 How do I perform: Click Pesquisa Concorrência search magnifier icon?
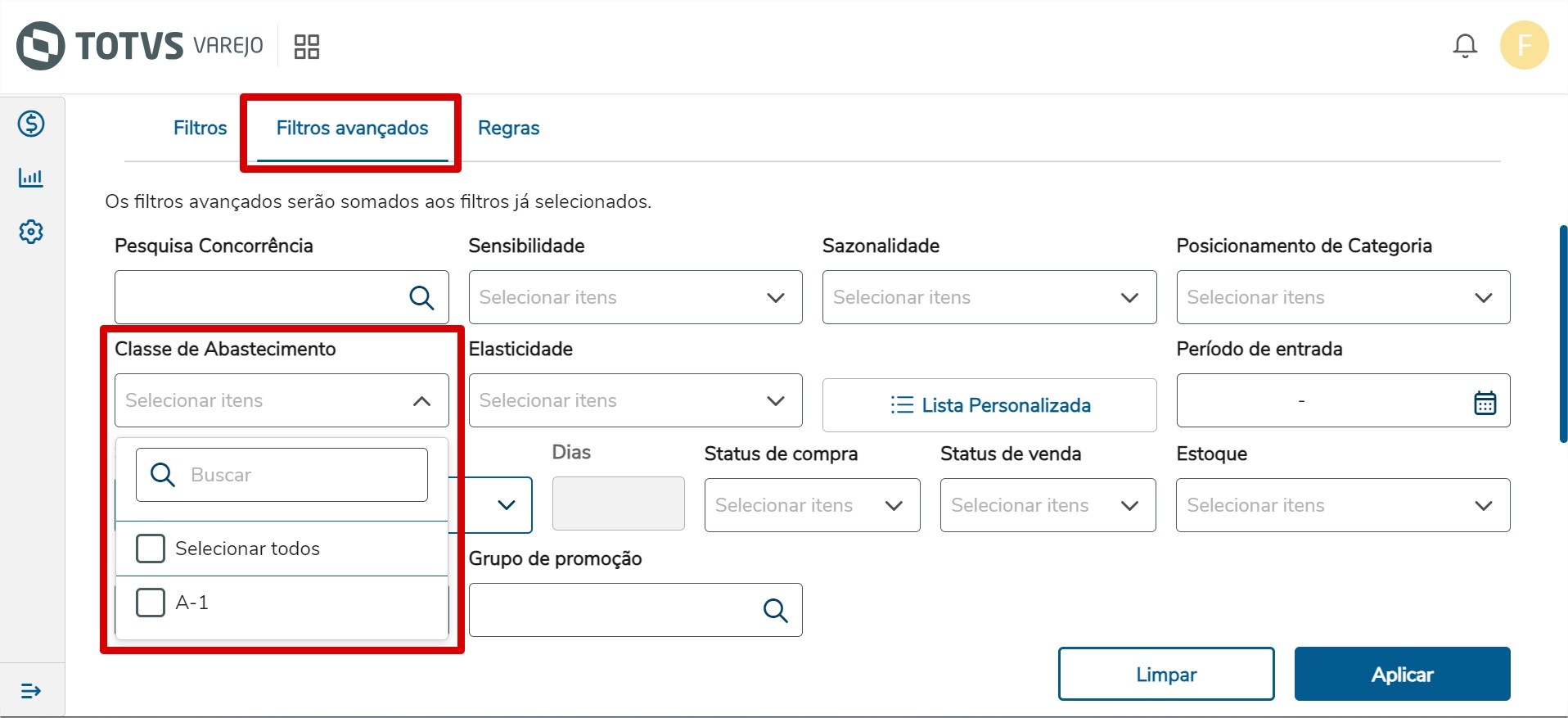point(421,298)
